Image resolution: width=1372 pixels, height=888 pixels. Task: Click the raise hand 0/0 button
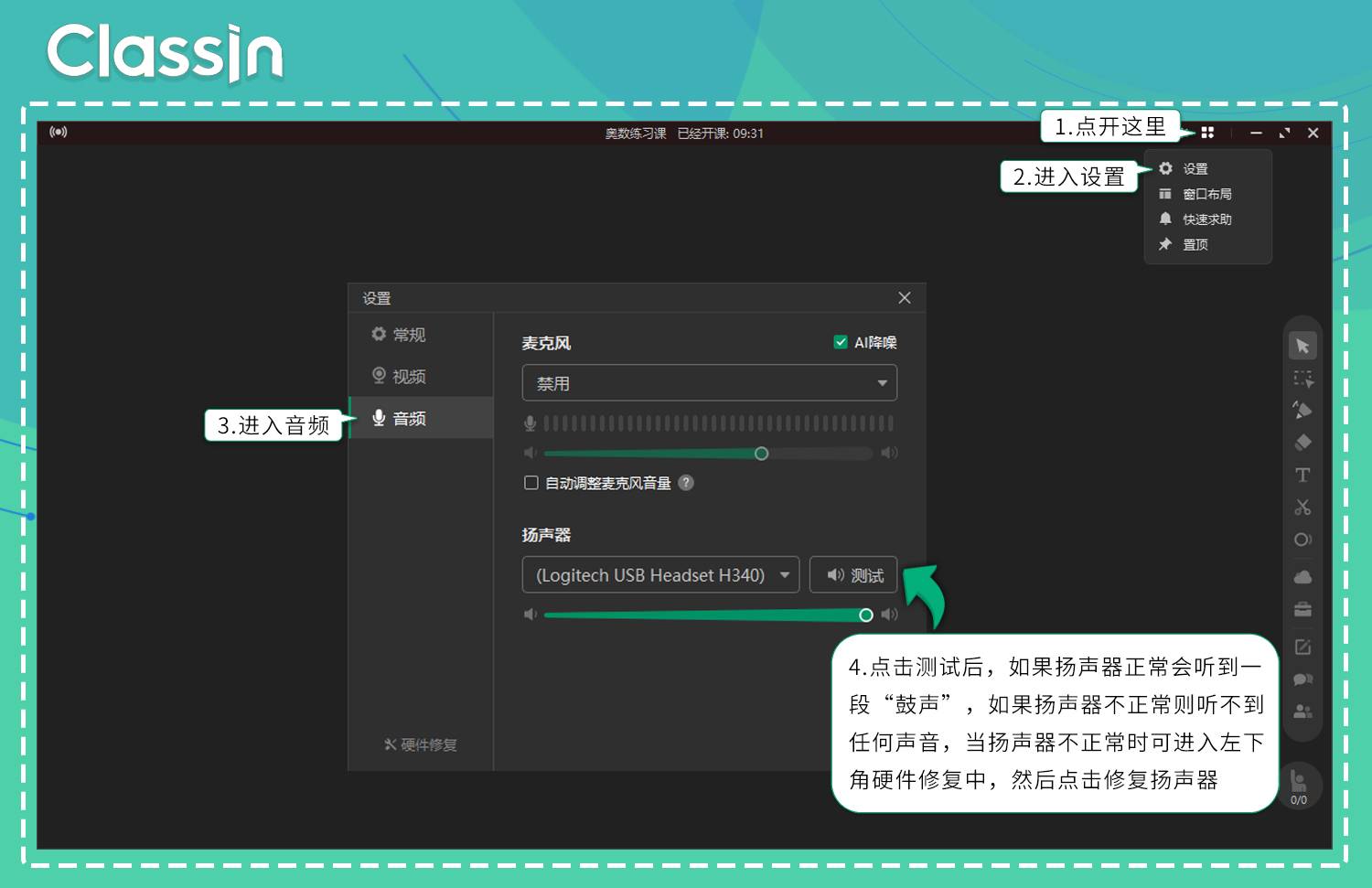(x=1299, y=786)
